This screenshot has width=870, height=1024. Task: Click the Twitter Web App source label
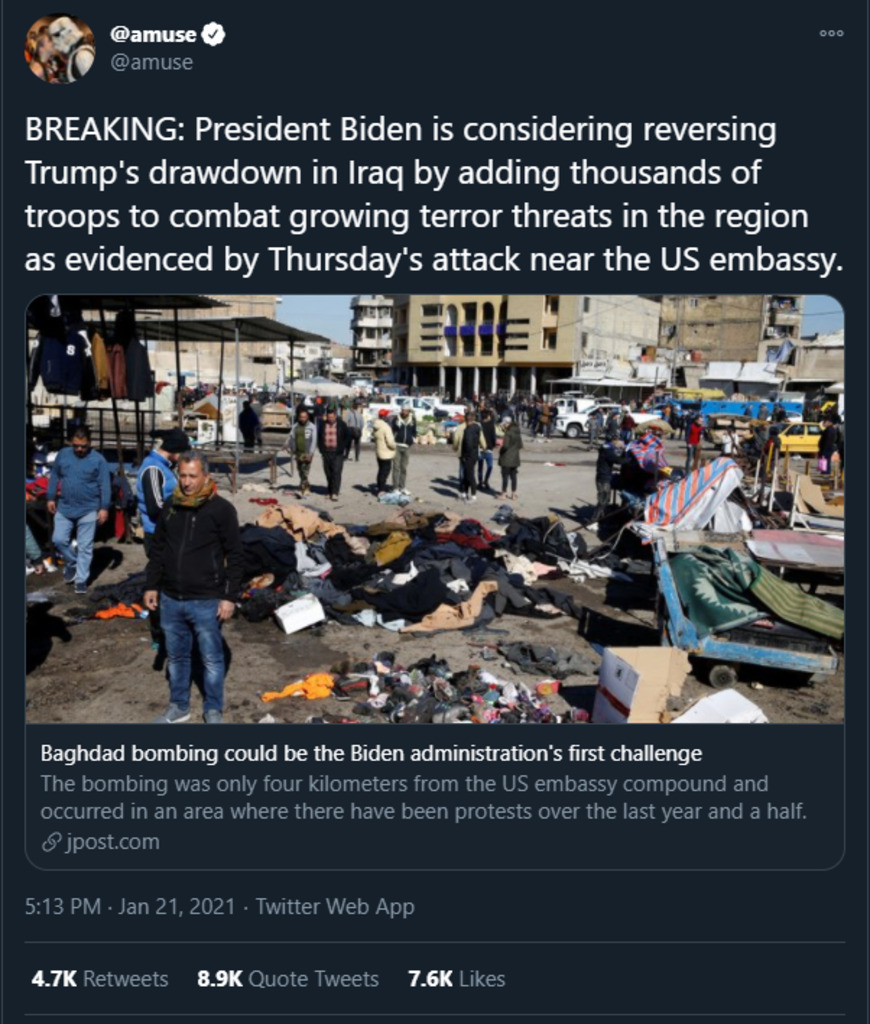click(334, 906)
